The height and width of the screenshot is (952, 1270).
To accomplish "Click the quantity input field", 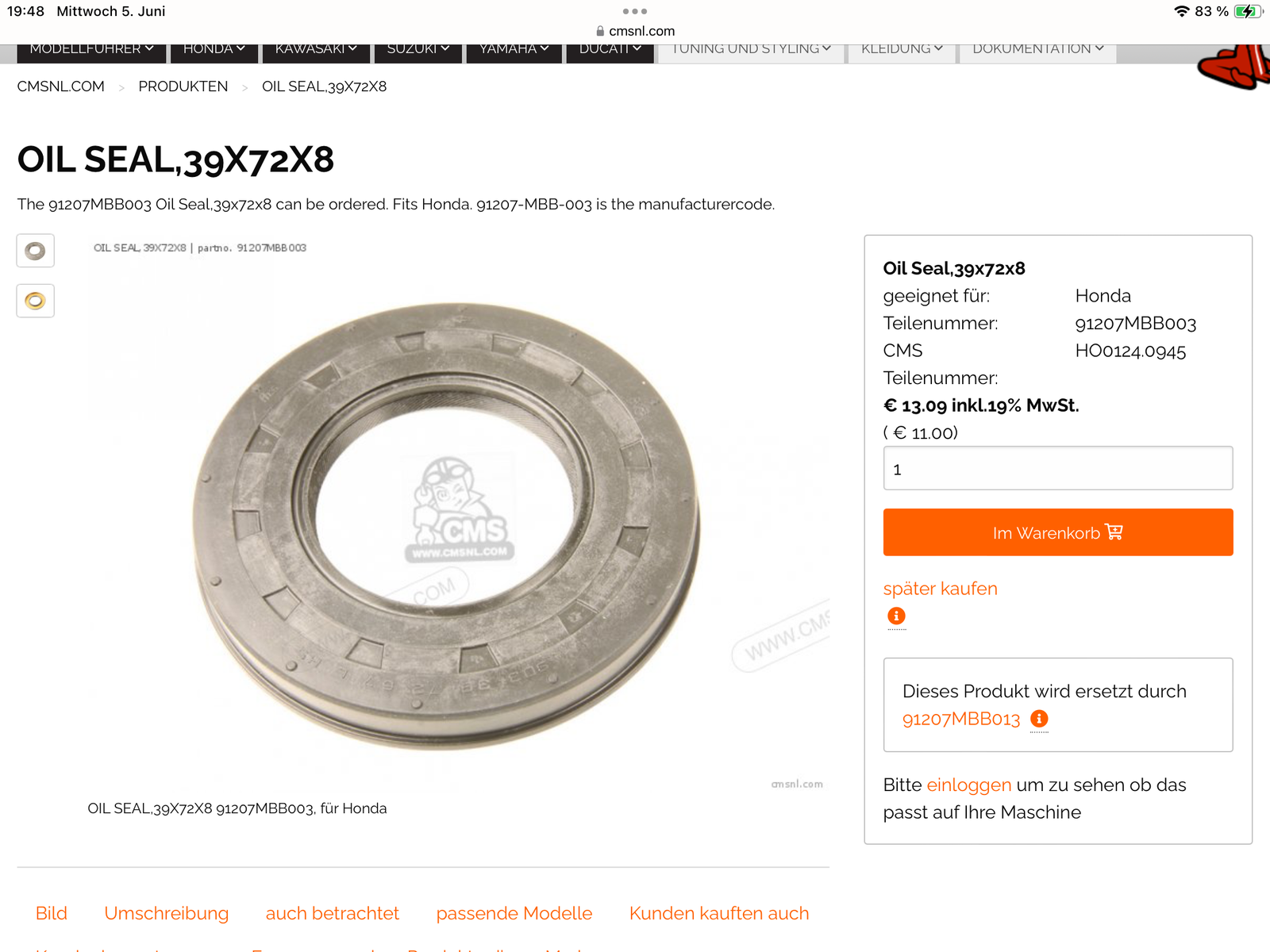I will (1058, 468).
